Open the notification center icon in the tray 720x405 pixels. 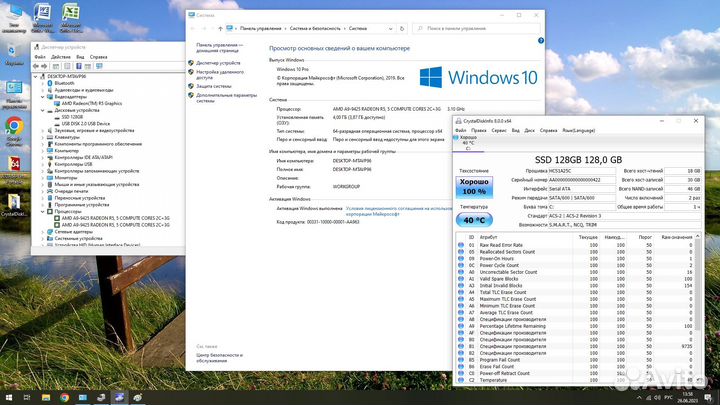[x=708, y=398]
